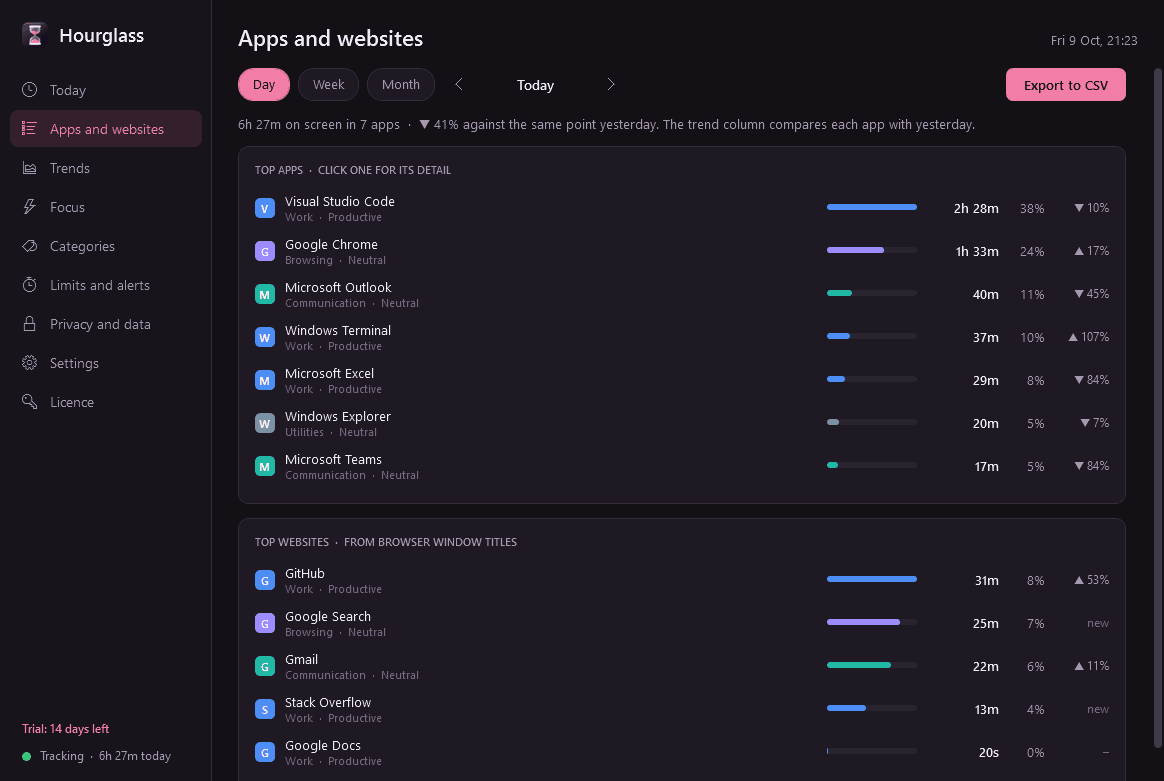Viewport: 1164px width, 781px height.
Task: Click the Google Chrome usage bar
Action: (x=872, y=250)
